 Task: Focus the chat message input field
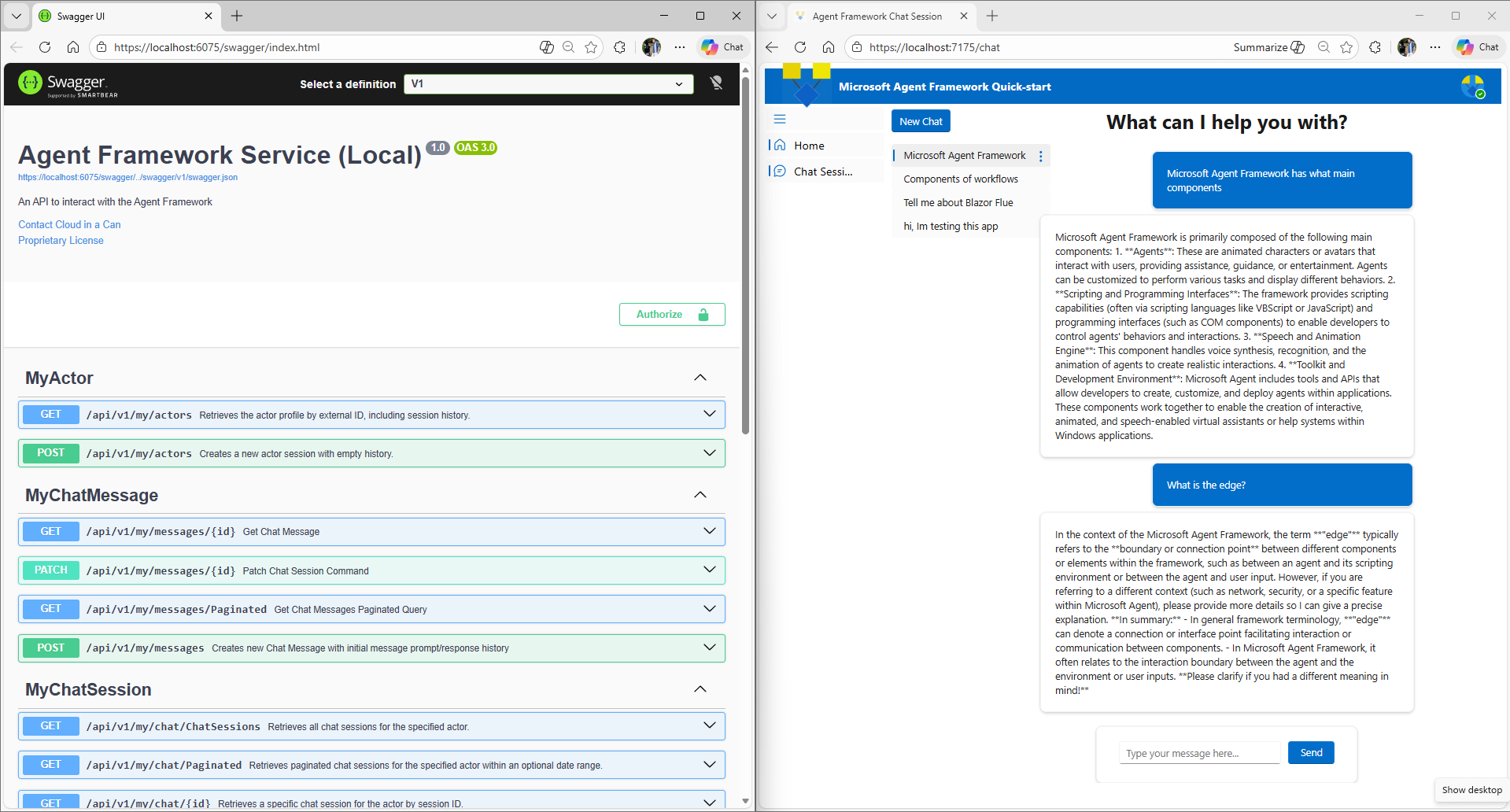click(x=1200, y=754)
